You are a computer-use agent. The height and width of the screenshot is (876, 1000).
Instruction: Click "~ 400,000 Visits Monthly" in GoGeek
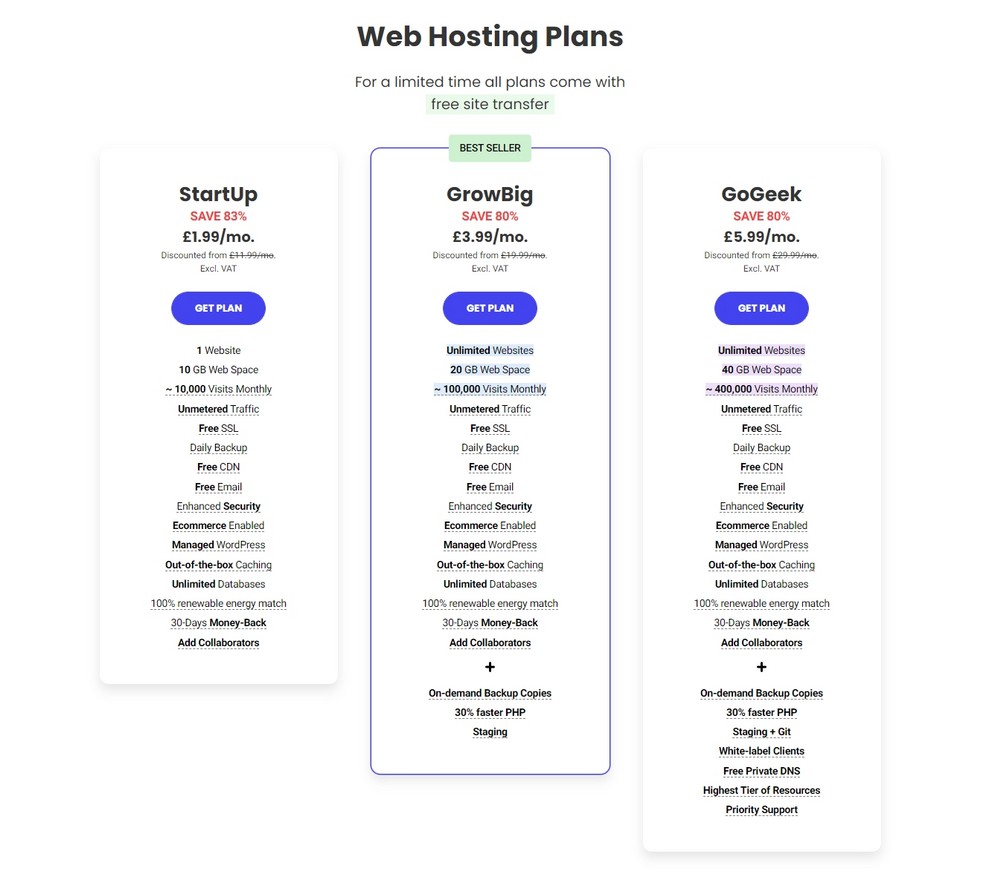coord(761,389)
